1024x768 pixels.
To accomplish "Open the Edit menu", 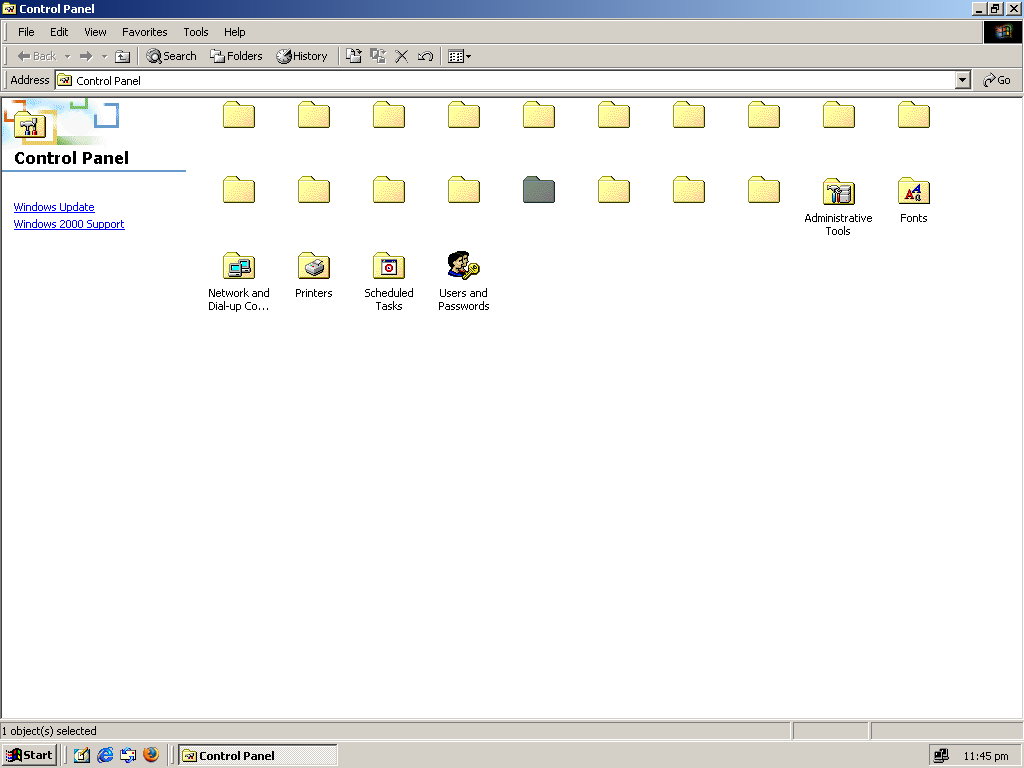I will pos(59,32).
